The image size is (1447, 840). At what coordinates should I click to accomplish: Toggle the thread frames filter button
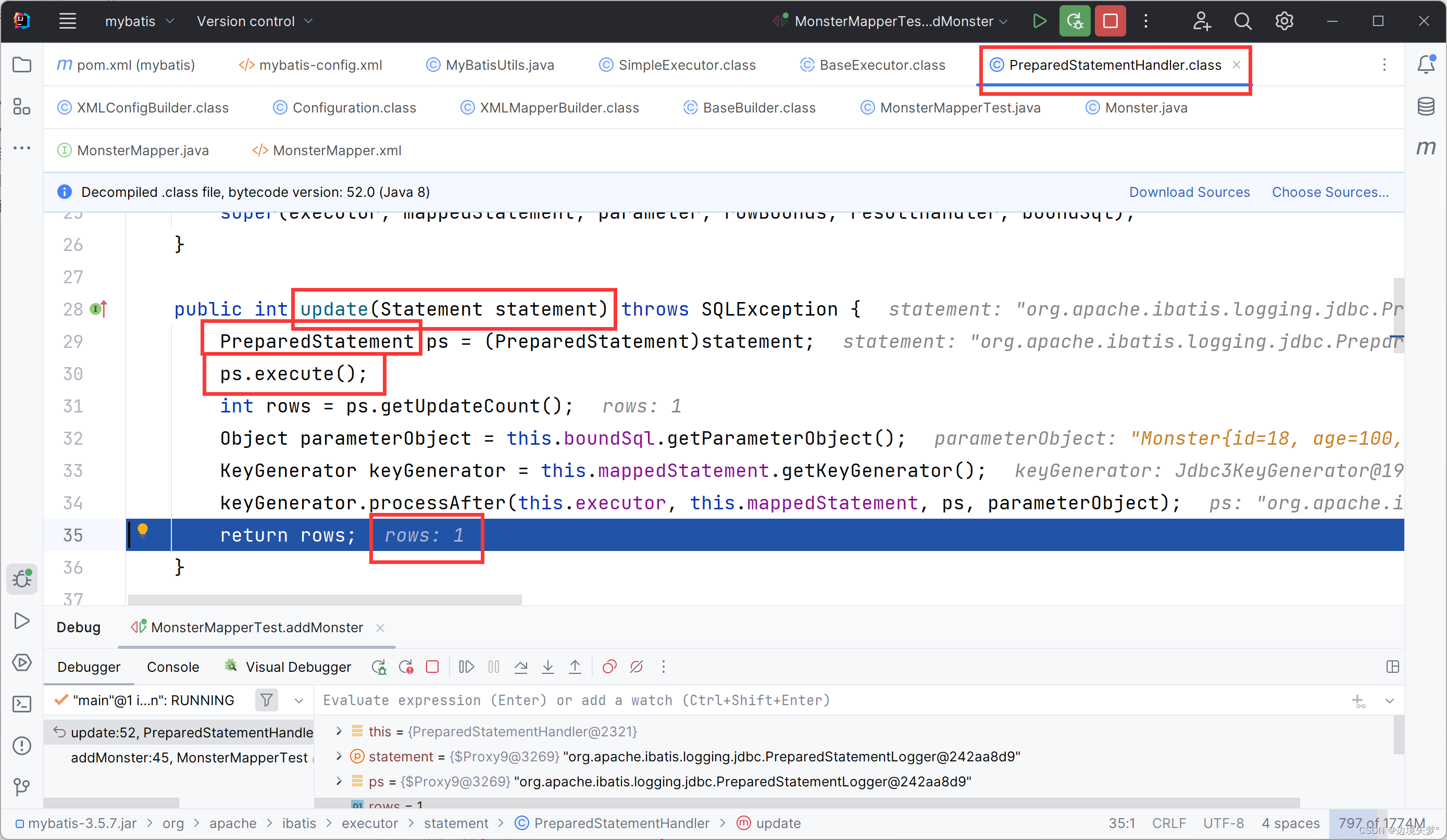click(x=267, y=700)
